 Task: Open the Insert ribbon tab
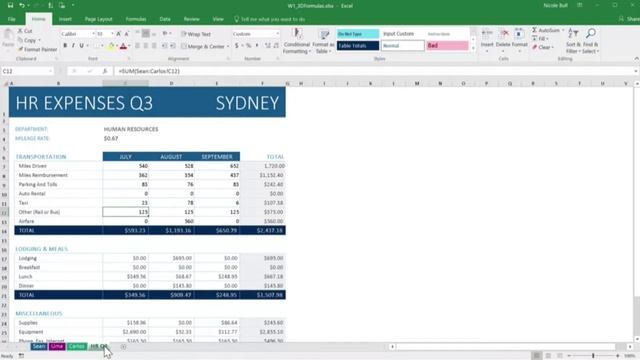65,19
